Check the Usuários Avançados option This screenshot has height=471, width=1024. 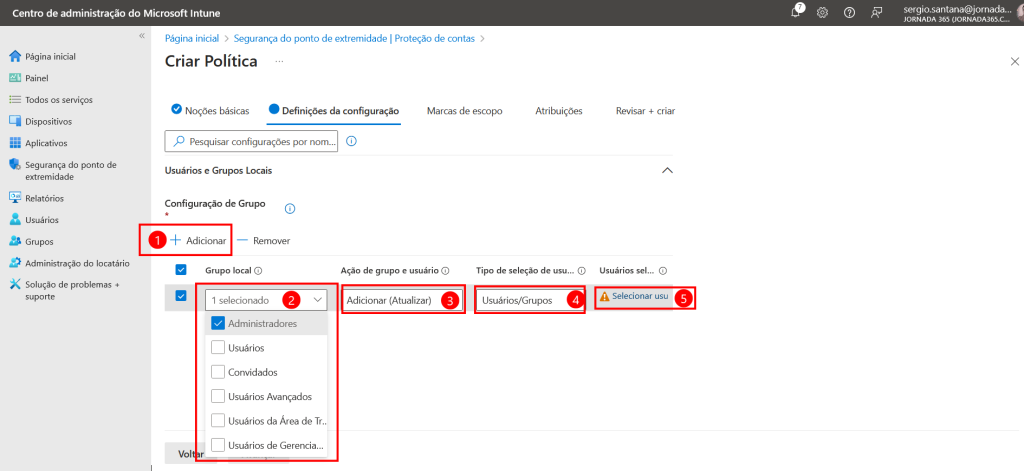pyautogui.click(x=219, y=397)
